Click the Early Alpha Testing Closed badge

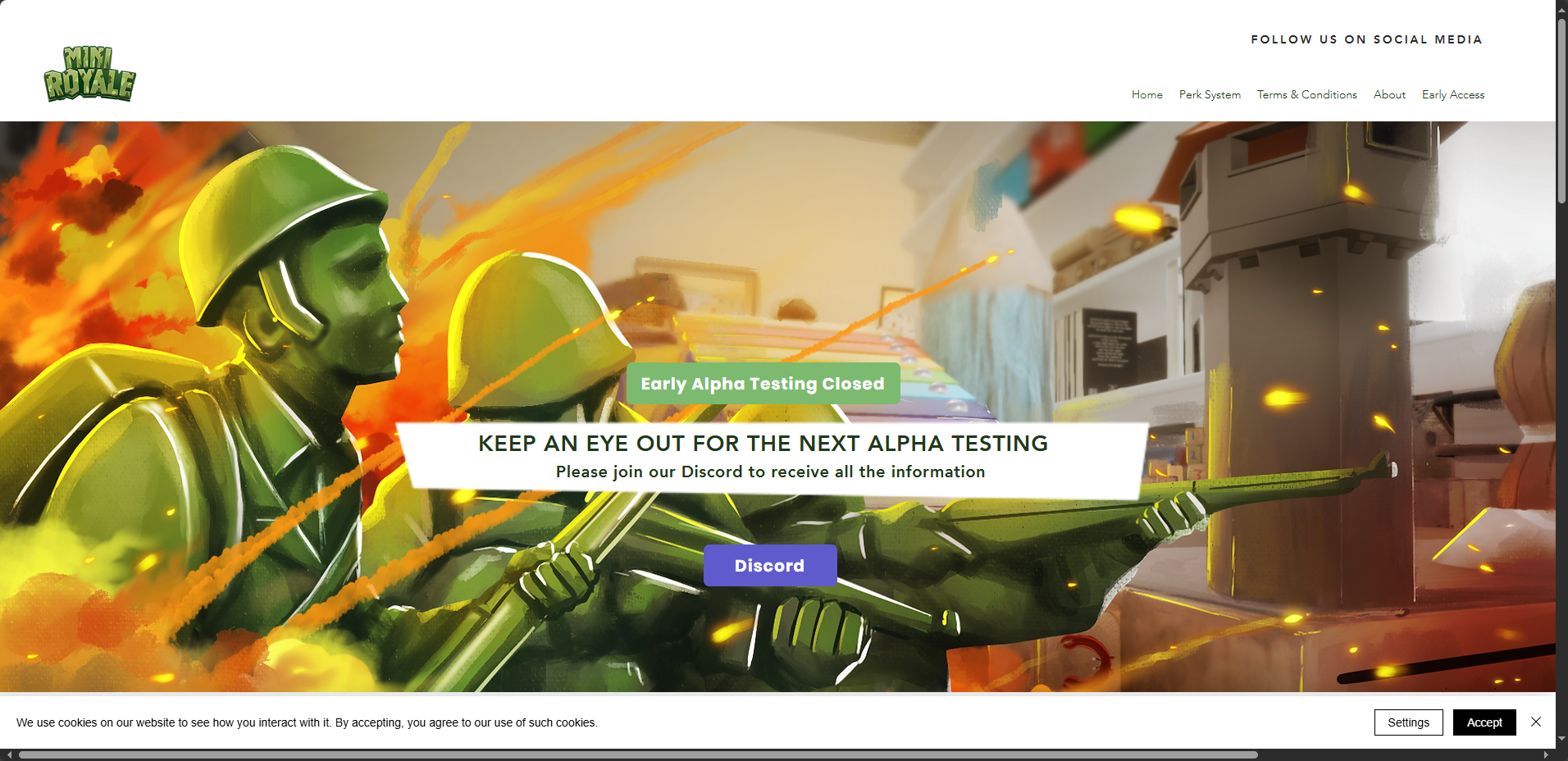pos(763,383)
